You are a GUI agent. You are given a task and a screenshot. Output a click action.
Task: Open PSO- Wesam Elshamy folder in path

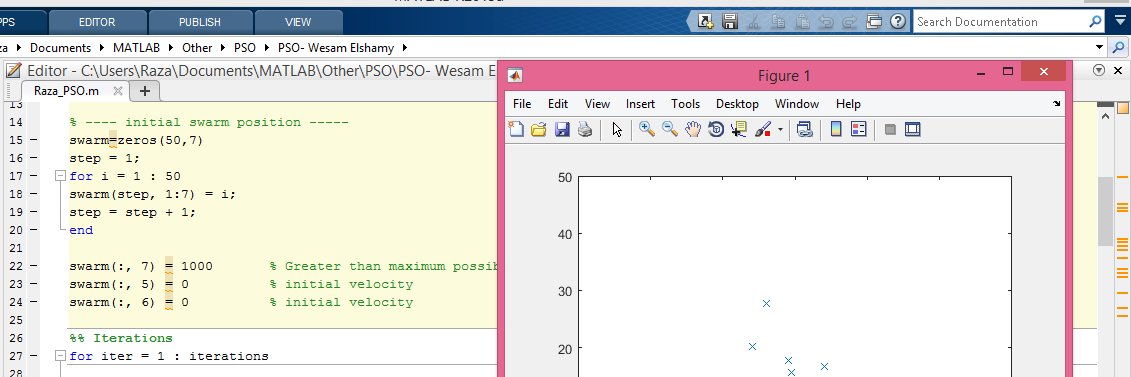coord(336,48)
